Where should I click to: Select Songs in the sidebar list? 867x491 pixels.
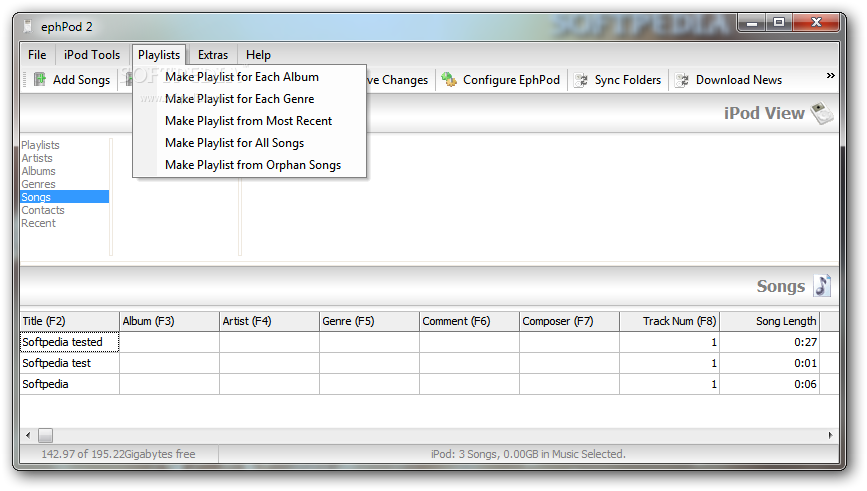tap(65, 197)
